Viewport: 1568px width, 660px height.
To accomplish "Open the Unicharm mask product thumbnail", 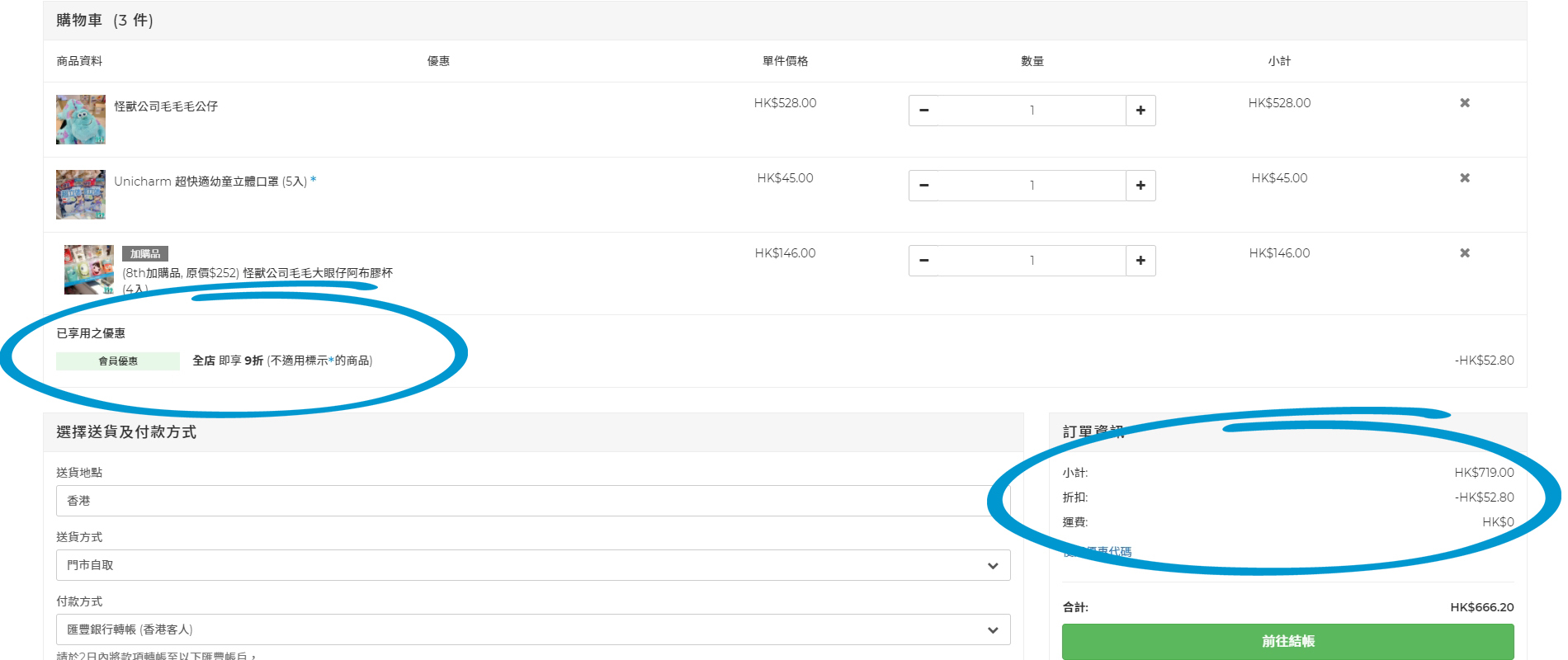I will point(81,195).
